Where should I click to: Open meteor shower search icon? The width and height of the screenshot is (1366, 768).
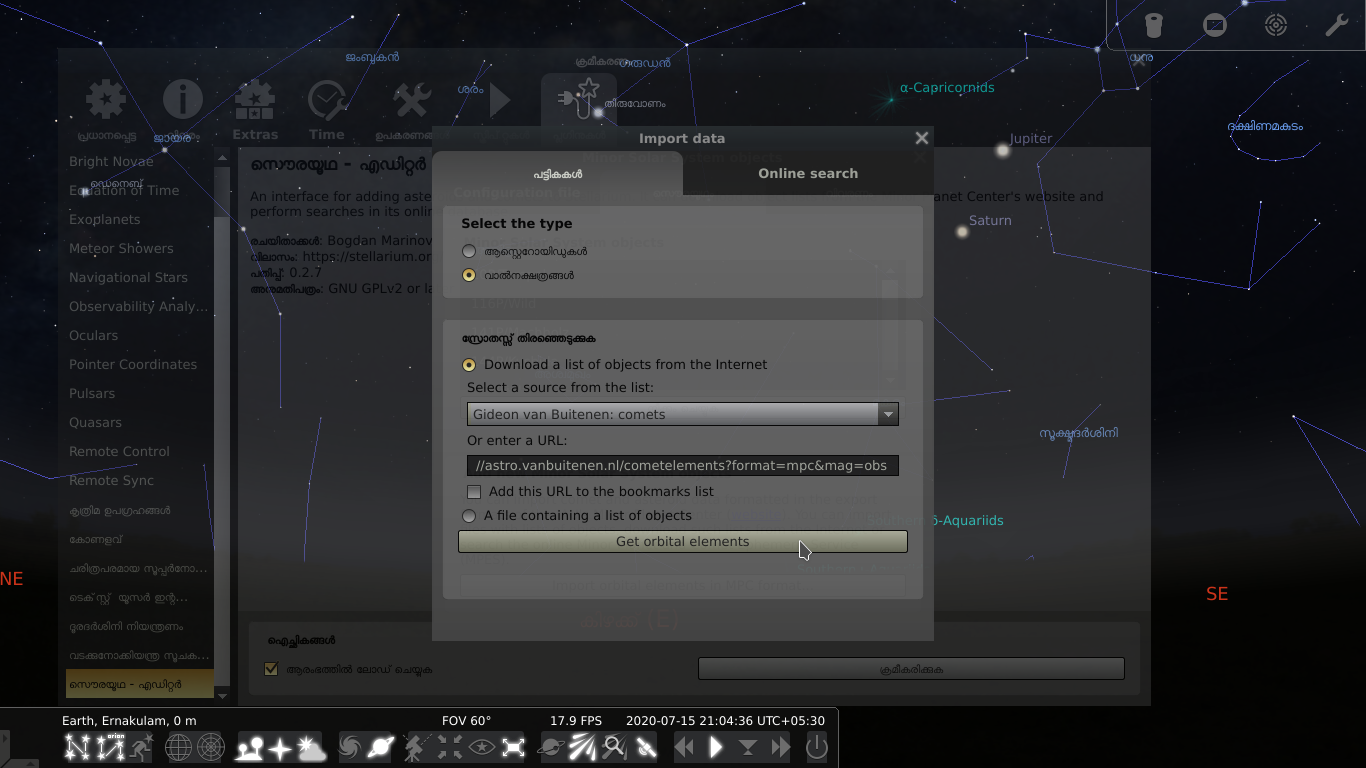pos(614,747)
